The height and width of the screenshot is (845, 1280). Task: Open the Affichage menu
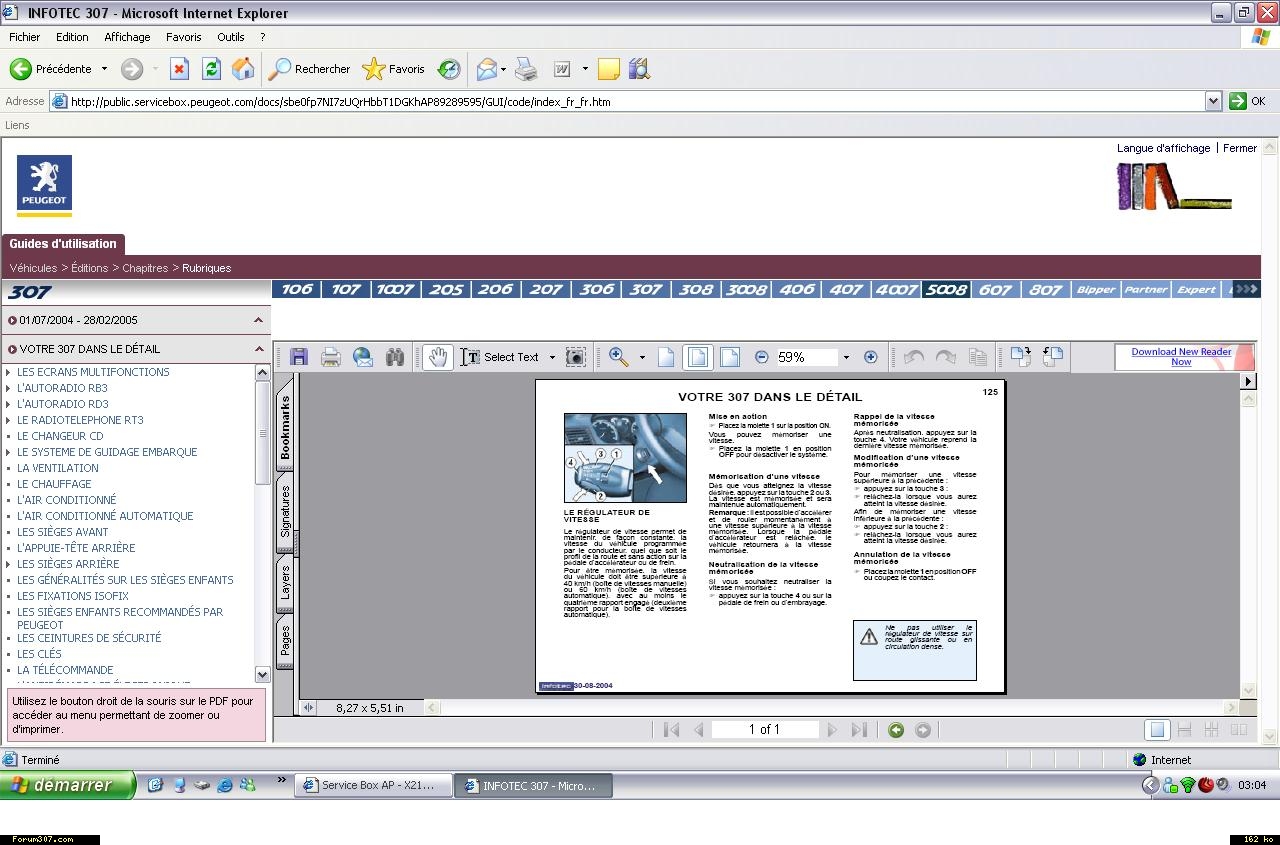coord(127,37)
